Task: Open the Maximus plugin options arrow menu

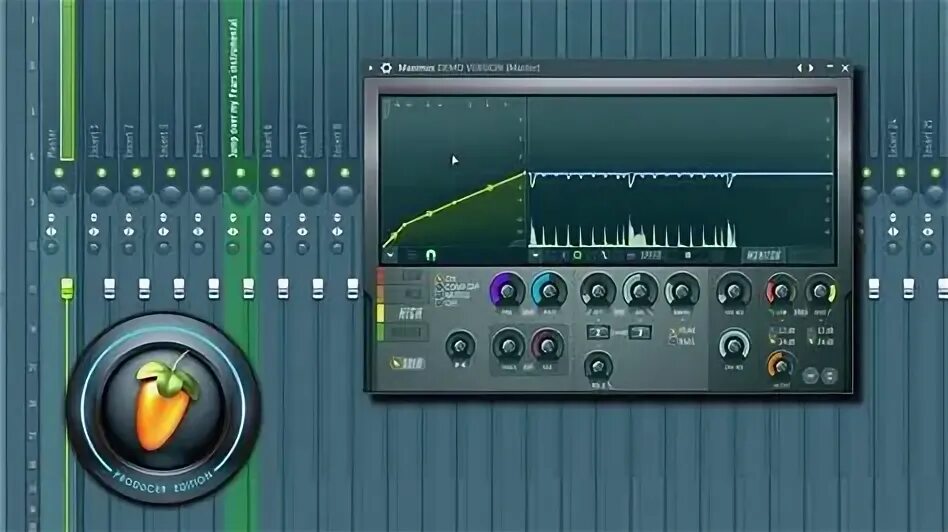Action: pos(371,68)
